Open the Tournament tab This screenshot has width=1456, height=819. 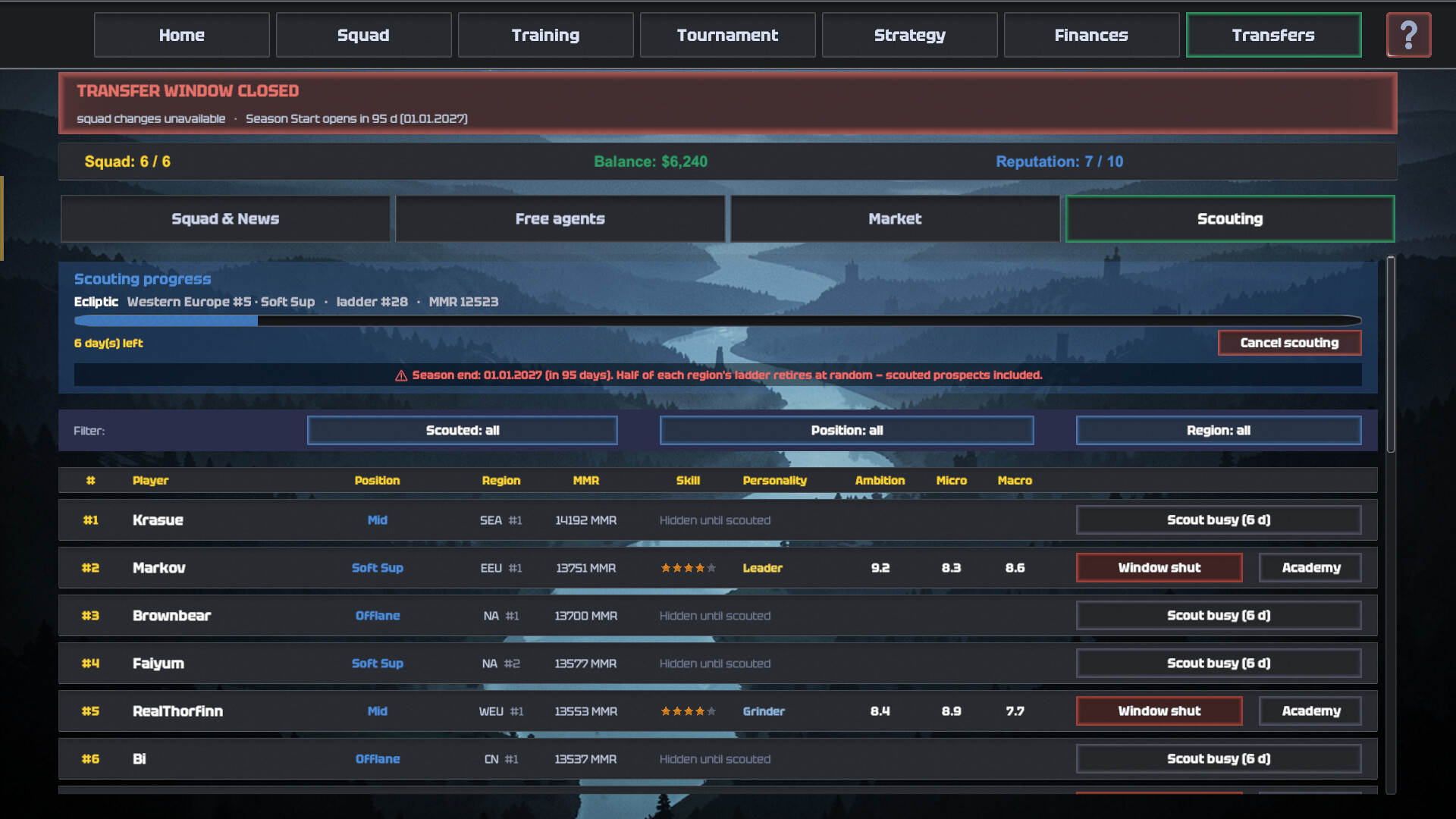pyautogui.click(x=728, y=35)
